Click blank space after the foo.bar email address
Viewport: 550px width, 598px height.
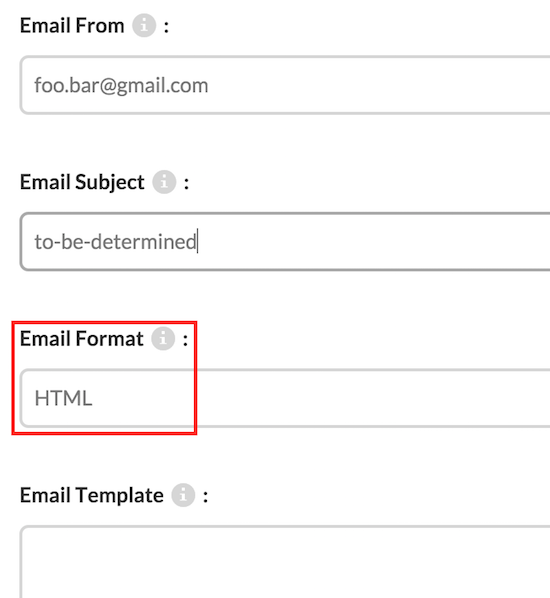378,85
